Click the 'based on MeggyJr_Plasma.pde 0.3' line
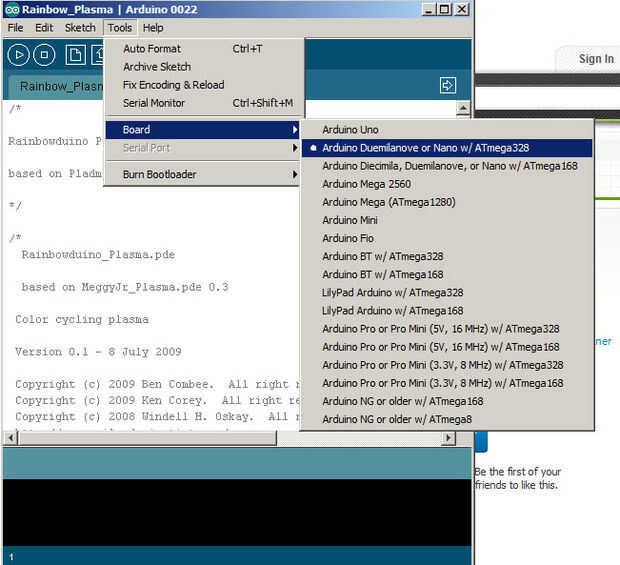 [125, 287]
